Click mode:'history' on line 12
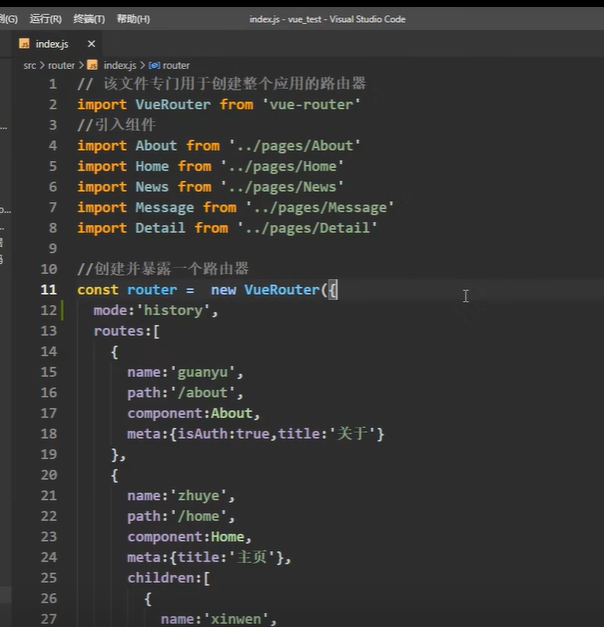 (x=152, y=310)
